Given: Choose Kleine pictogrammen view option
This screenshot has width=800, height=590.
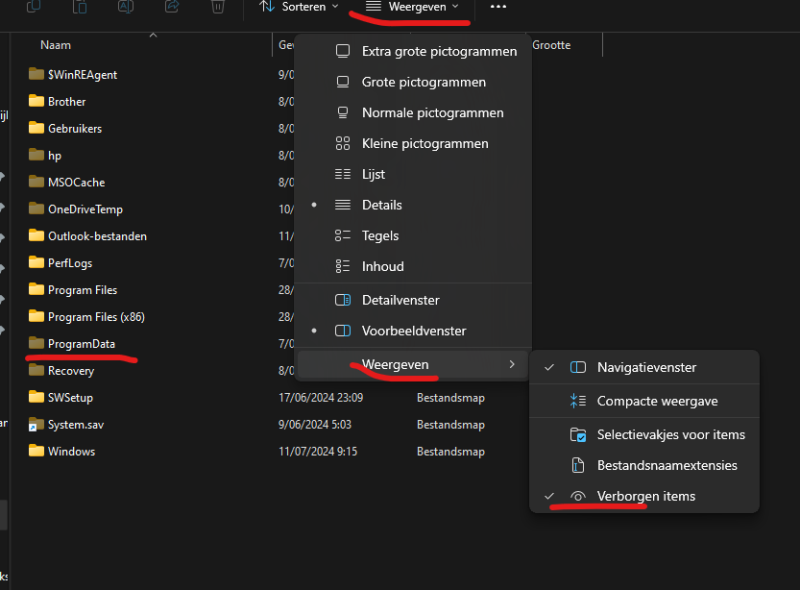Looking at the screenshot, I should [424, 143].
